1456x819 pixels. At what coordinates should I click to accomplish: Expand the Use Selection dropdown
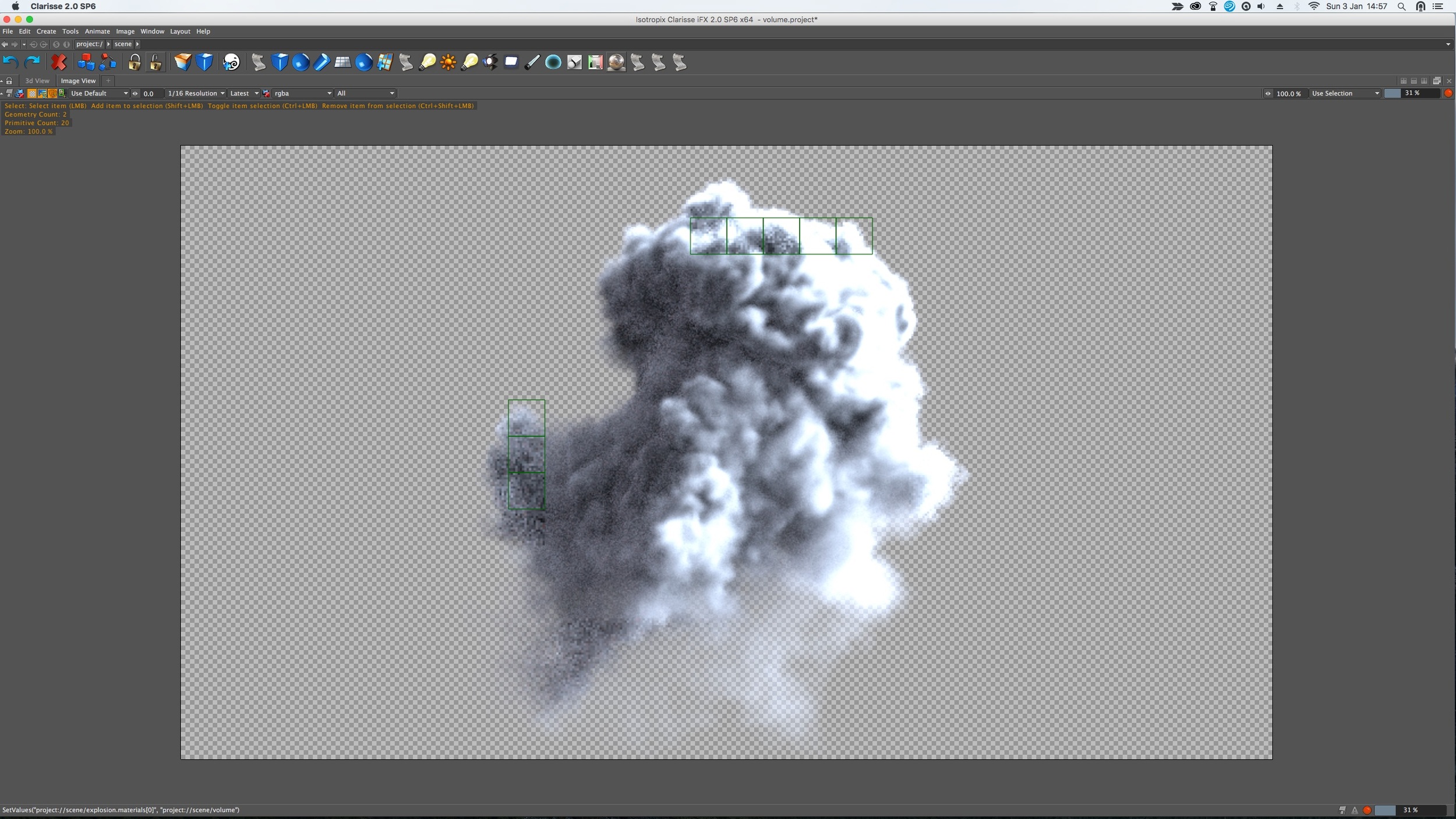(1345, 93)
